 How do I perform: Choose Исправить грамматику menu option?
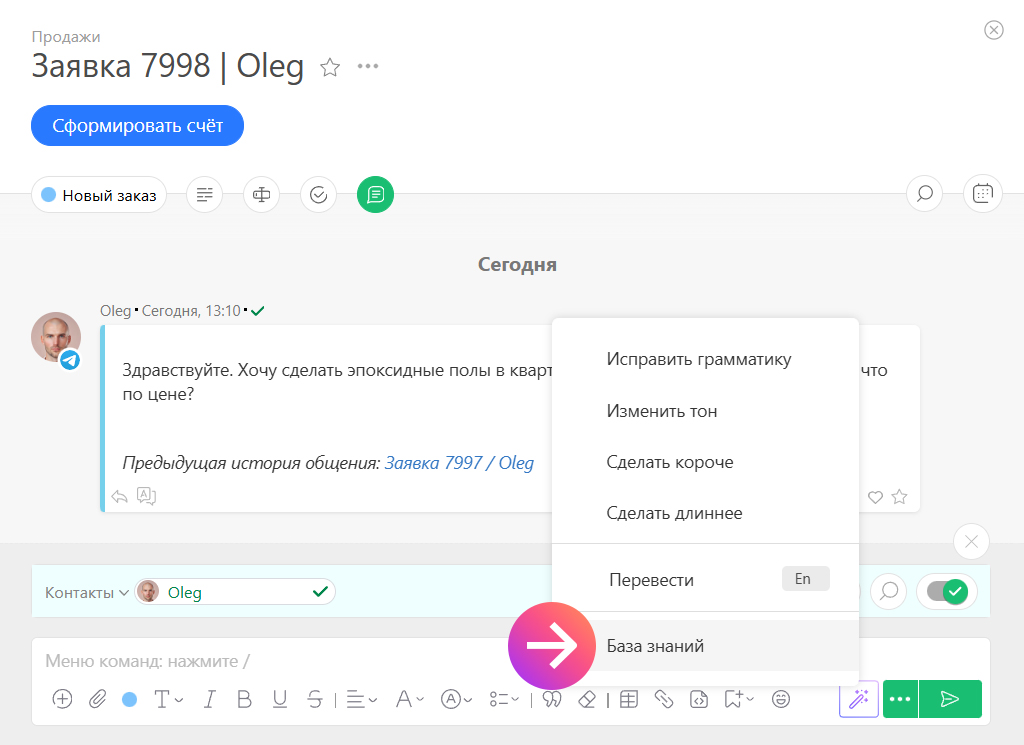tap(698, 359)
